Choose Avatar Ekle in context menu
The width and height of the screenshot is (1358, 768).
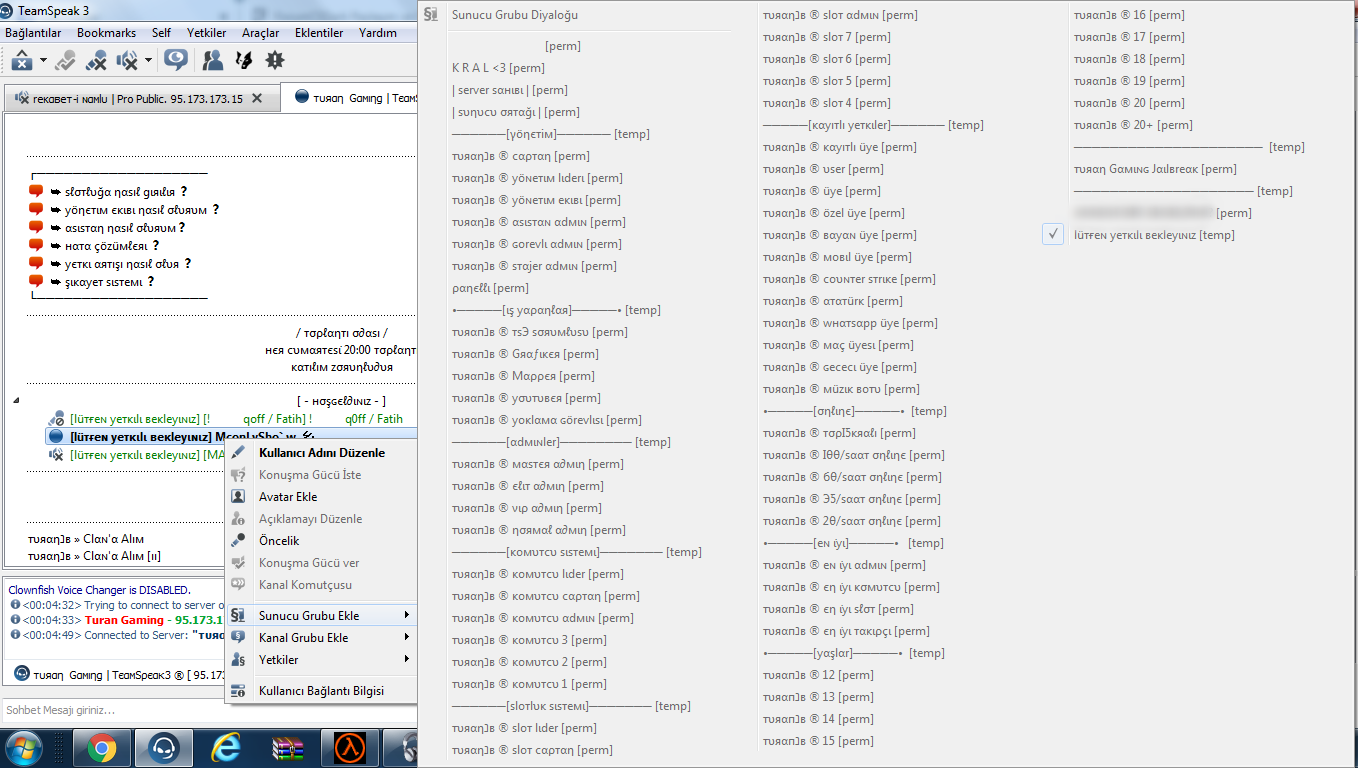321,497
